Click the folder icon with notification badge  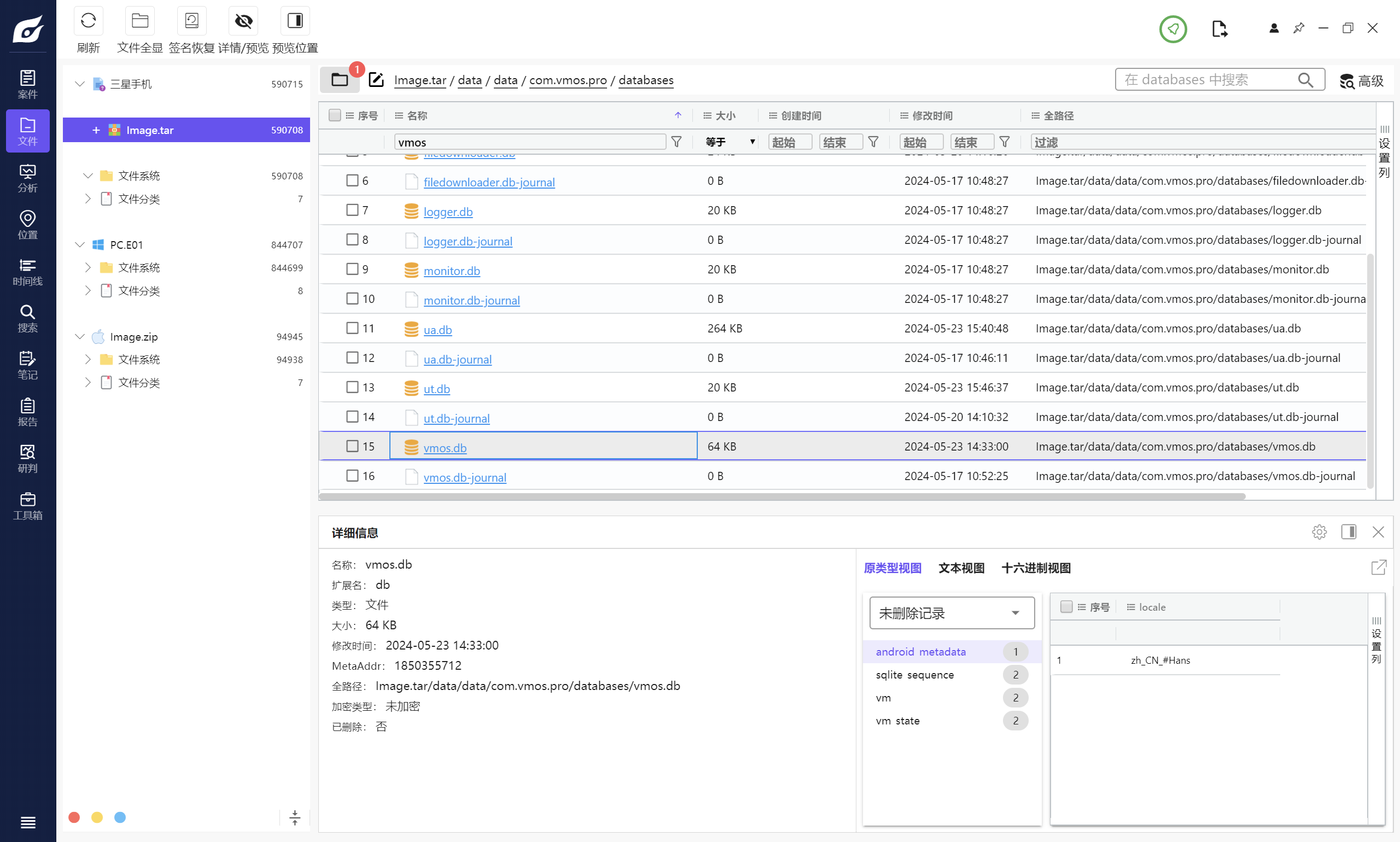[x=340, y=79]
